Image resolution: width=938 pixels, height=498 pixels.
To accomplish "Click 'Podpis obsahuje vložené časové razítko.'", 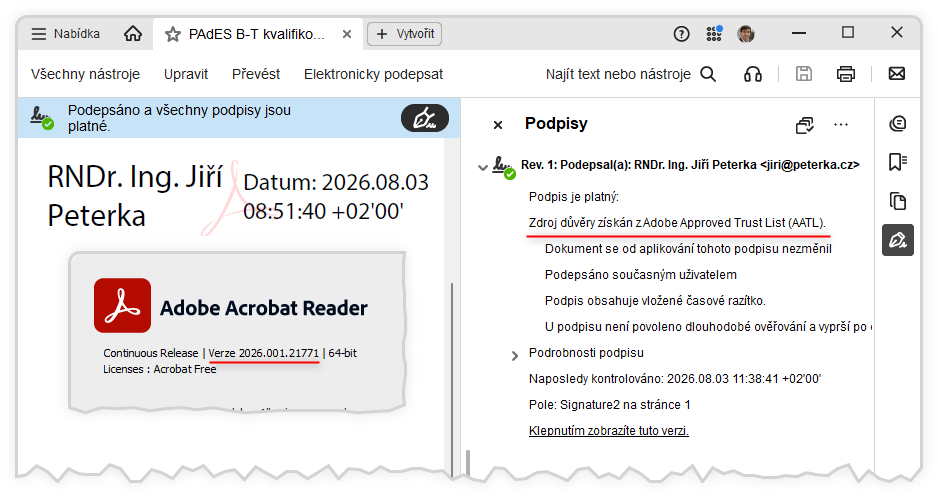I will (655, 300).
